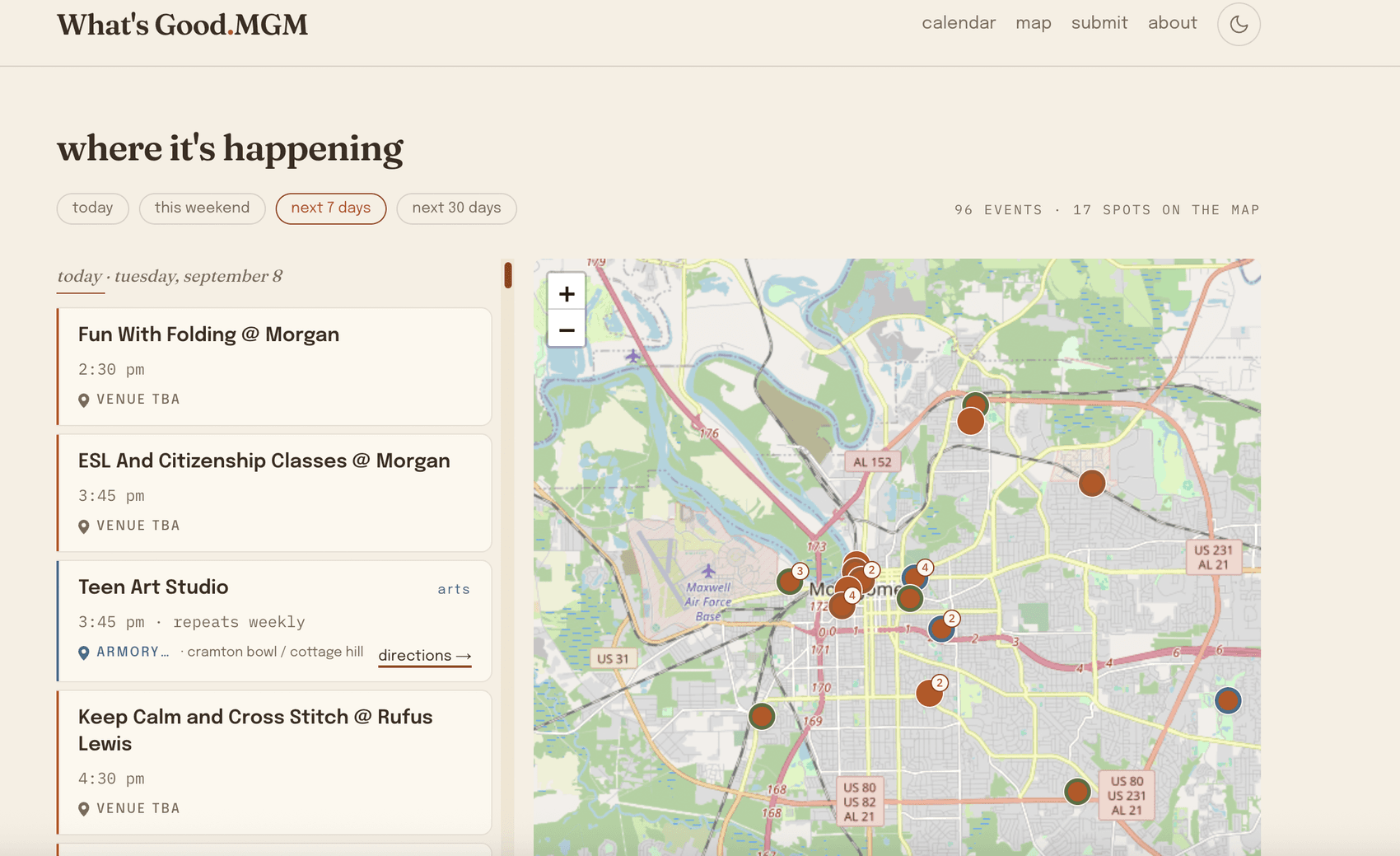
Task: Open the map nav link
Action: 1034,23
